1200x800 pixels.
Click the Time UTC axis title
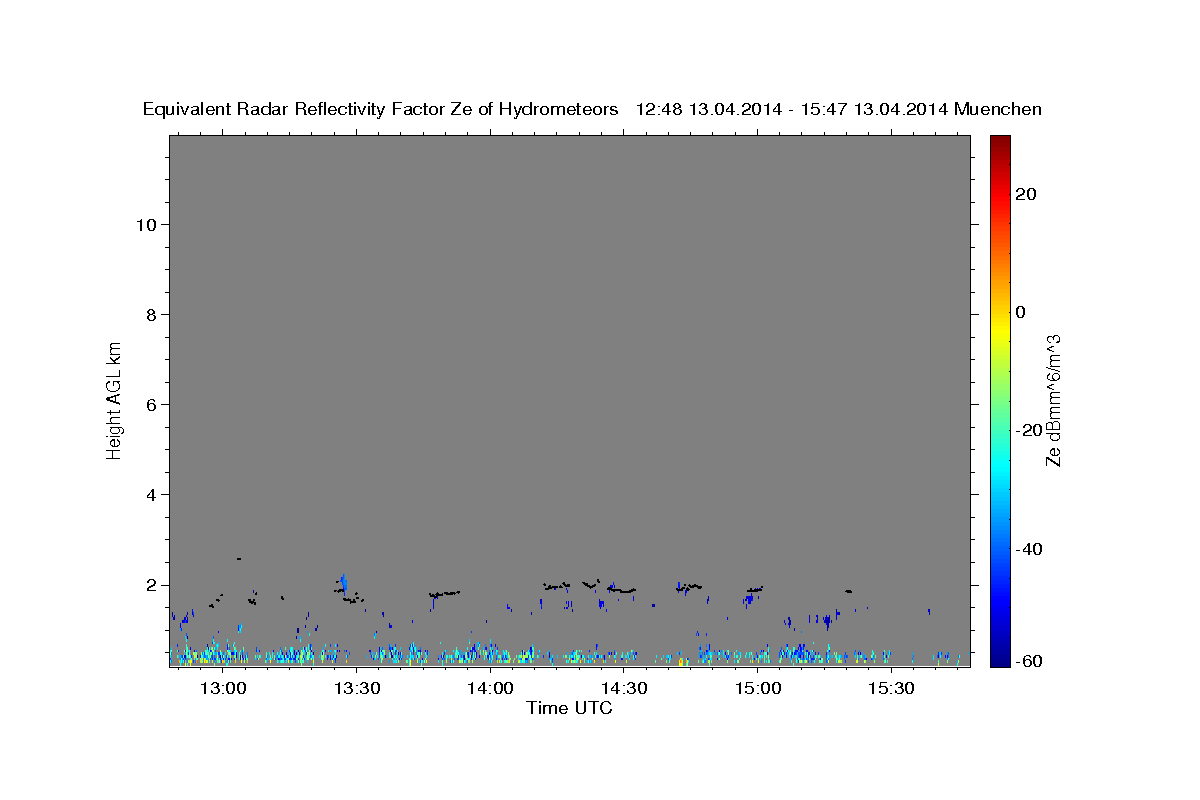pyautogui.click(x=569, y=708)
